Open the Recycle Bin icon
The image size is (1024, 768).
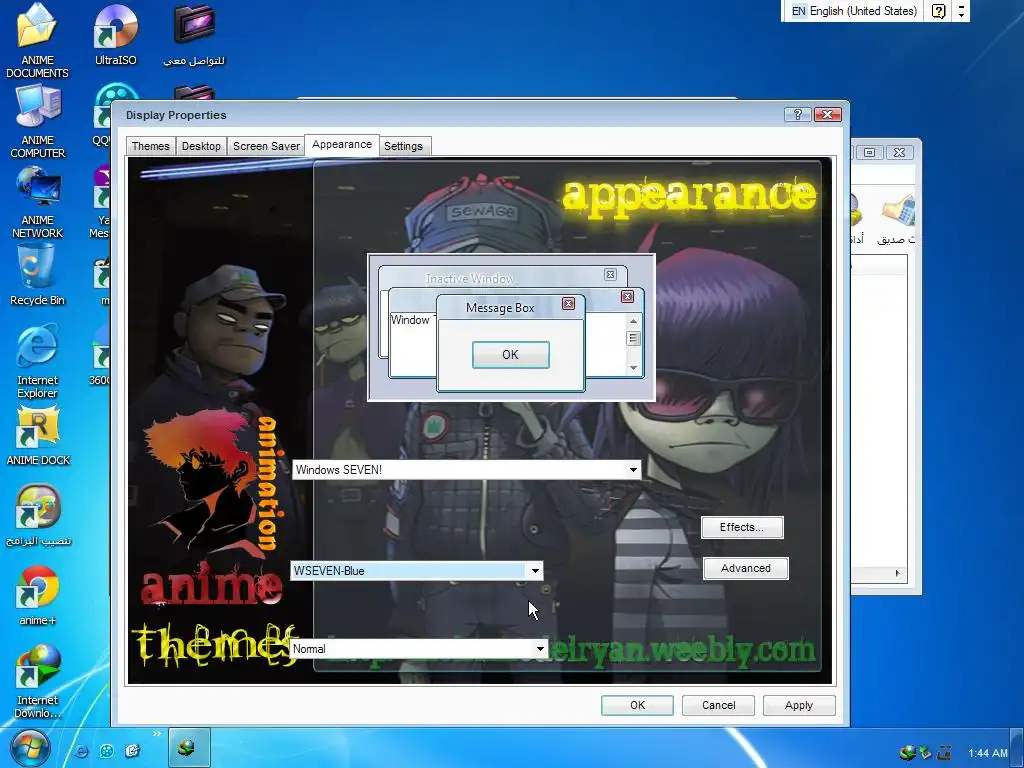pyautogui.click(x=37, y=274)
